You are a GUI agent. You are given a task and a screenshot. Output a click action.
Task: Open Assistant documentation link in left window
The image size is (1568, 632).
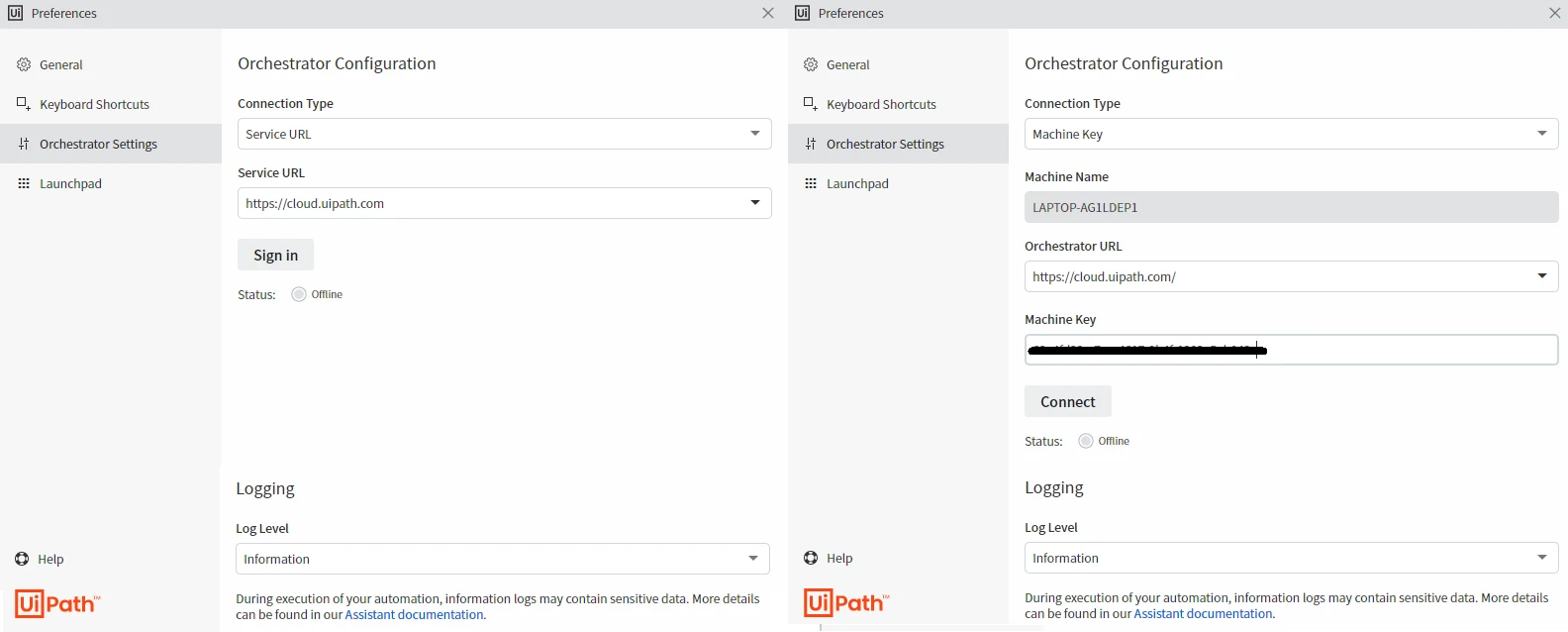[415, 614]
